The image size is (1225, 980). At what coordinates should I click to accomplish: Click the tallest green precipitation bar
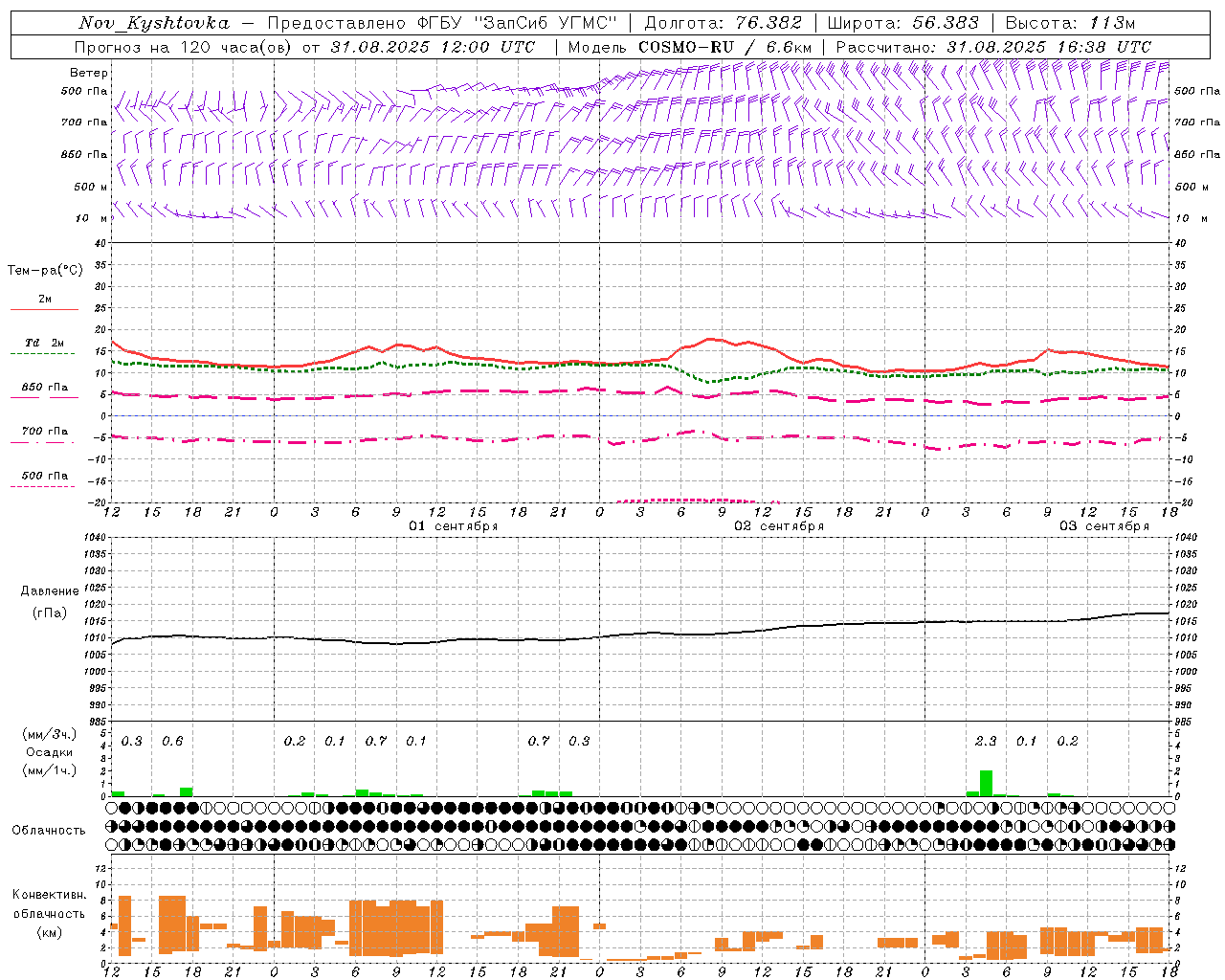point(986,783)
